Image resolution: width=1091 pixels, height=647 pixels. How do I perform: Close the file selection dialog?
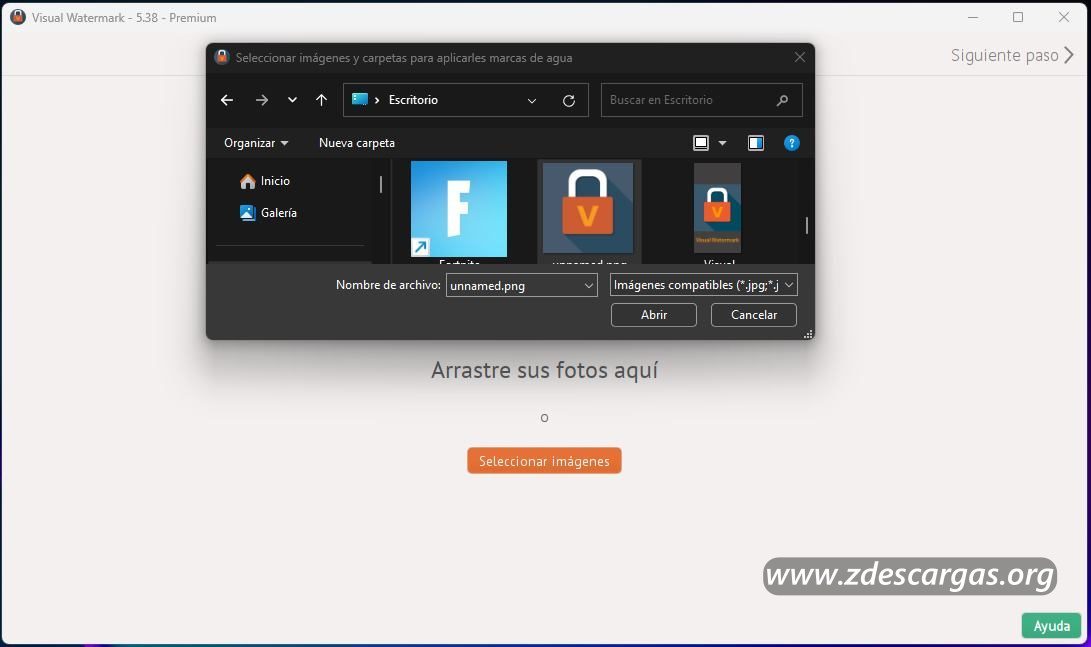799,58
